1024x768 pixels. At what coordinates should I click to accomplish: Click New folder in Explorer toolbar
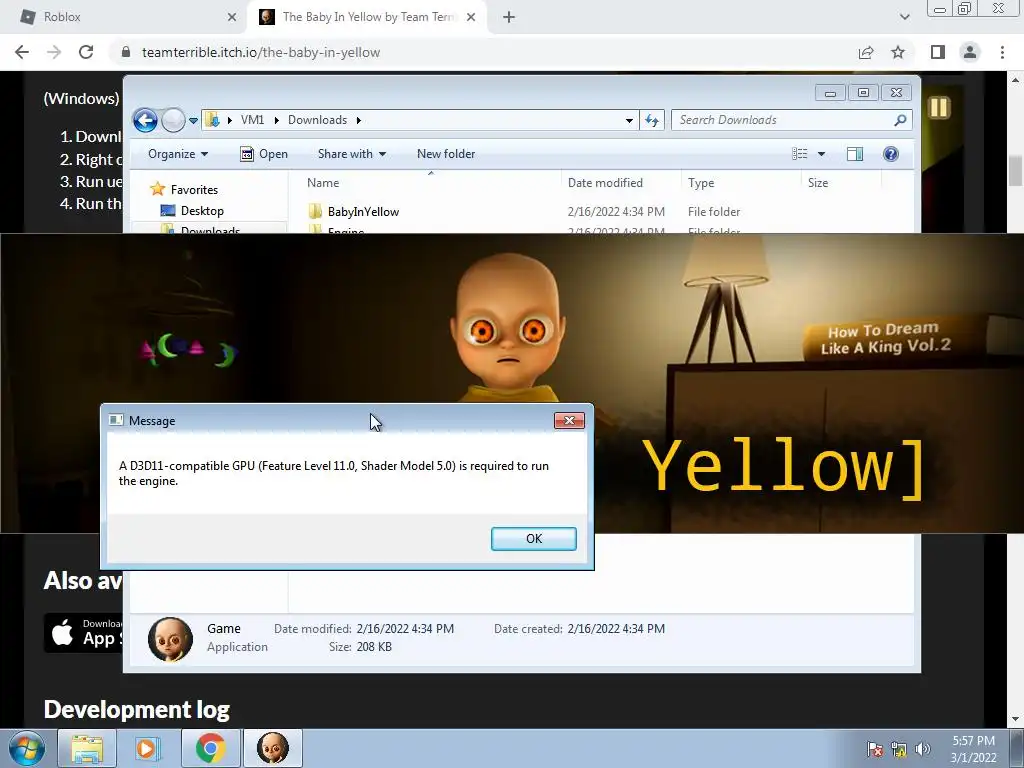tap(446, 154)
